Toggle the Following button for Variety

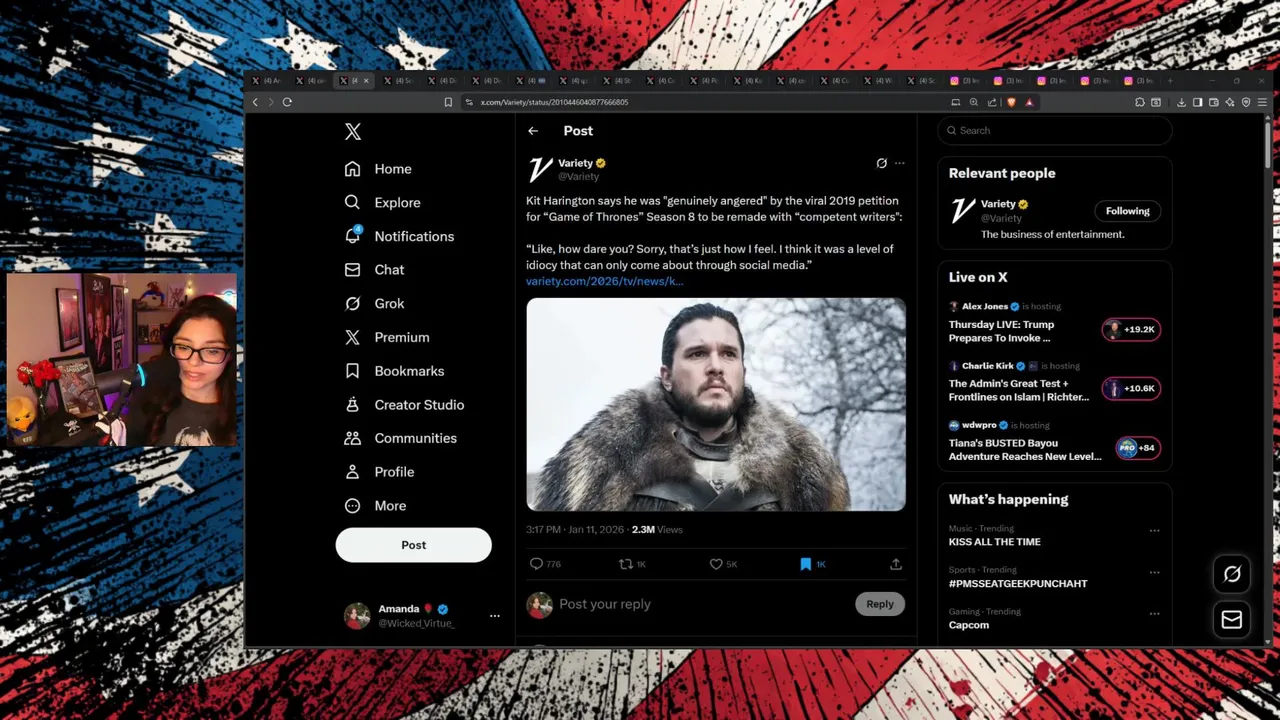click(x=1127, y=211)
